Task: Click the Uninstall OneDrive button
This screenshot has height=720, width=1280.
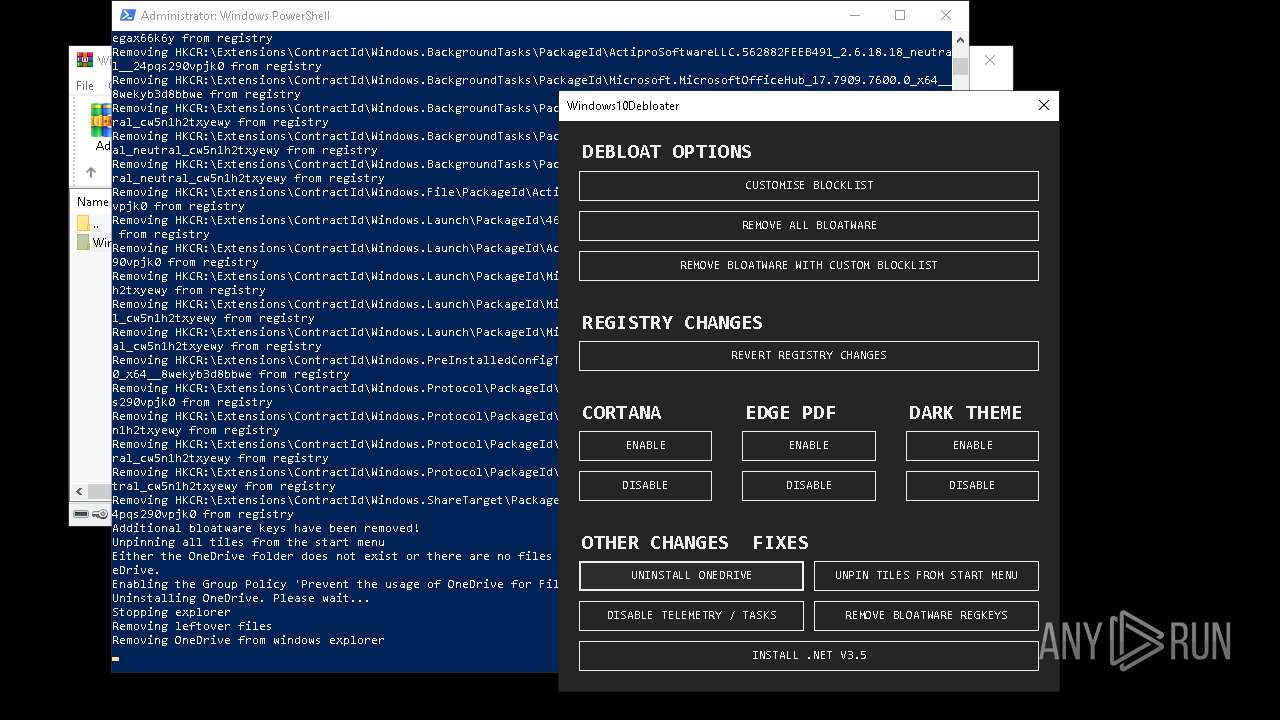Action: (691, 575)
